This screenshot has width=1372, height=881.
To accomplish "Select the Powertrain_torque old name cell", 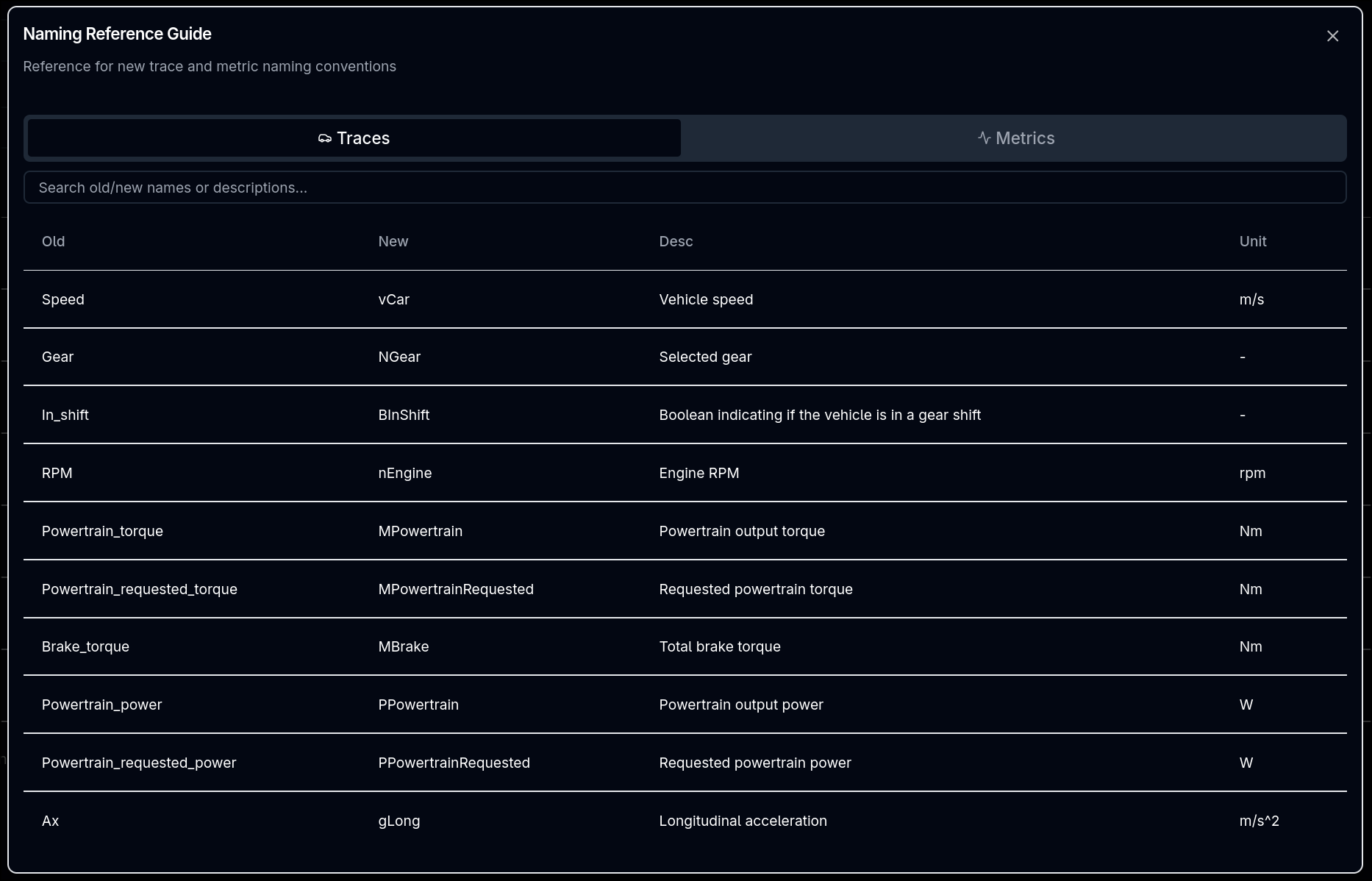I will point(102,531).
